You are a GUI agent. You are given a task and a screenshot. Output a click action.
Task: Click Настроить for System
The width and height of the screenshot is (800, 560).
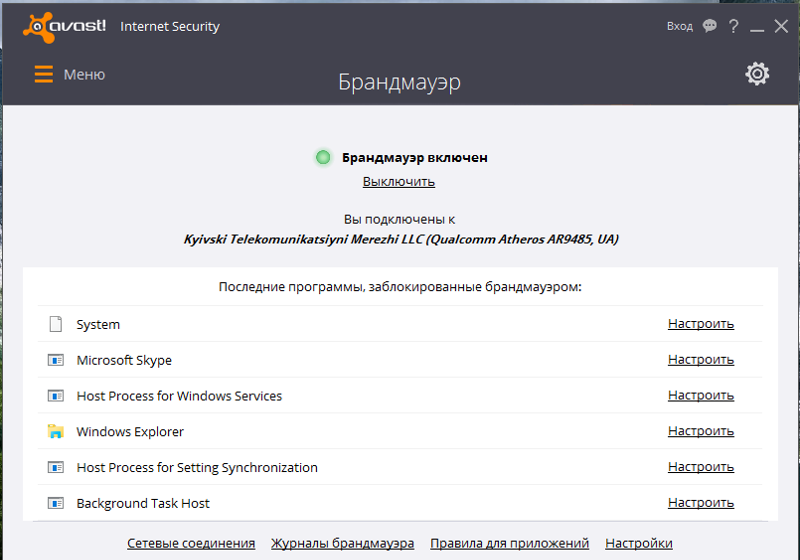pyautogui.click(x=701, y=324)
